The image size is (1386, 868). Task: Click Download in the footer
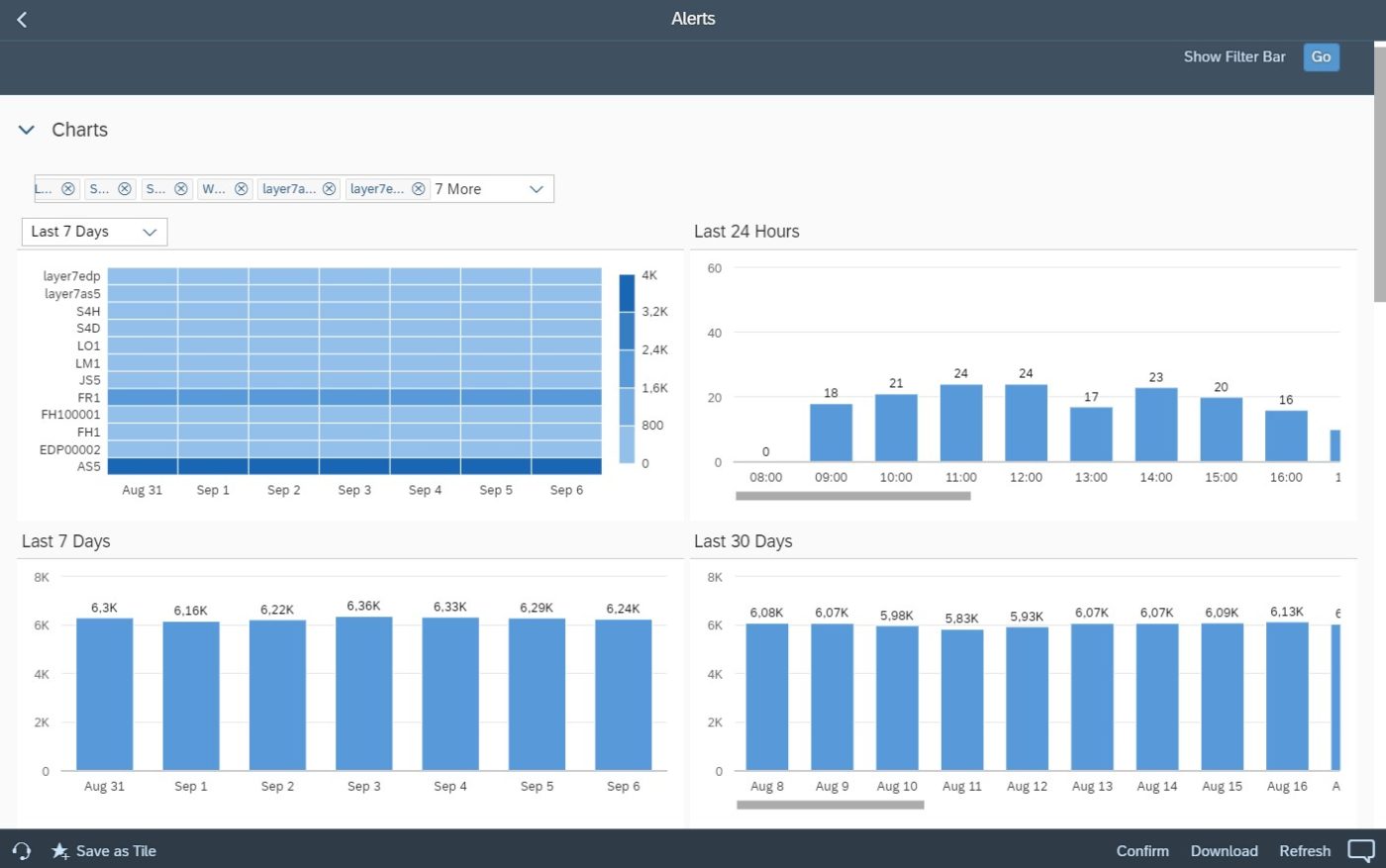[1224, 851]
